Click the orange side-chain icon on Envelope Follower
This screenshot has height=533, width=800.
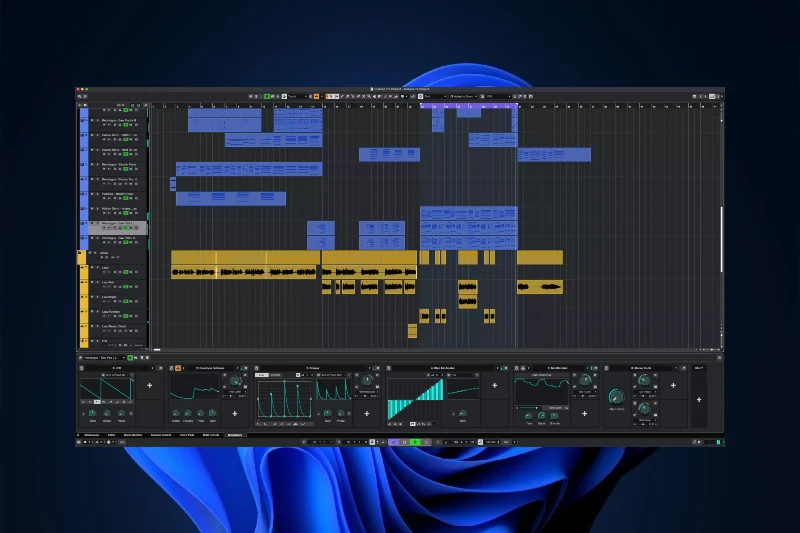coord(178,368)
